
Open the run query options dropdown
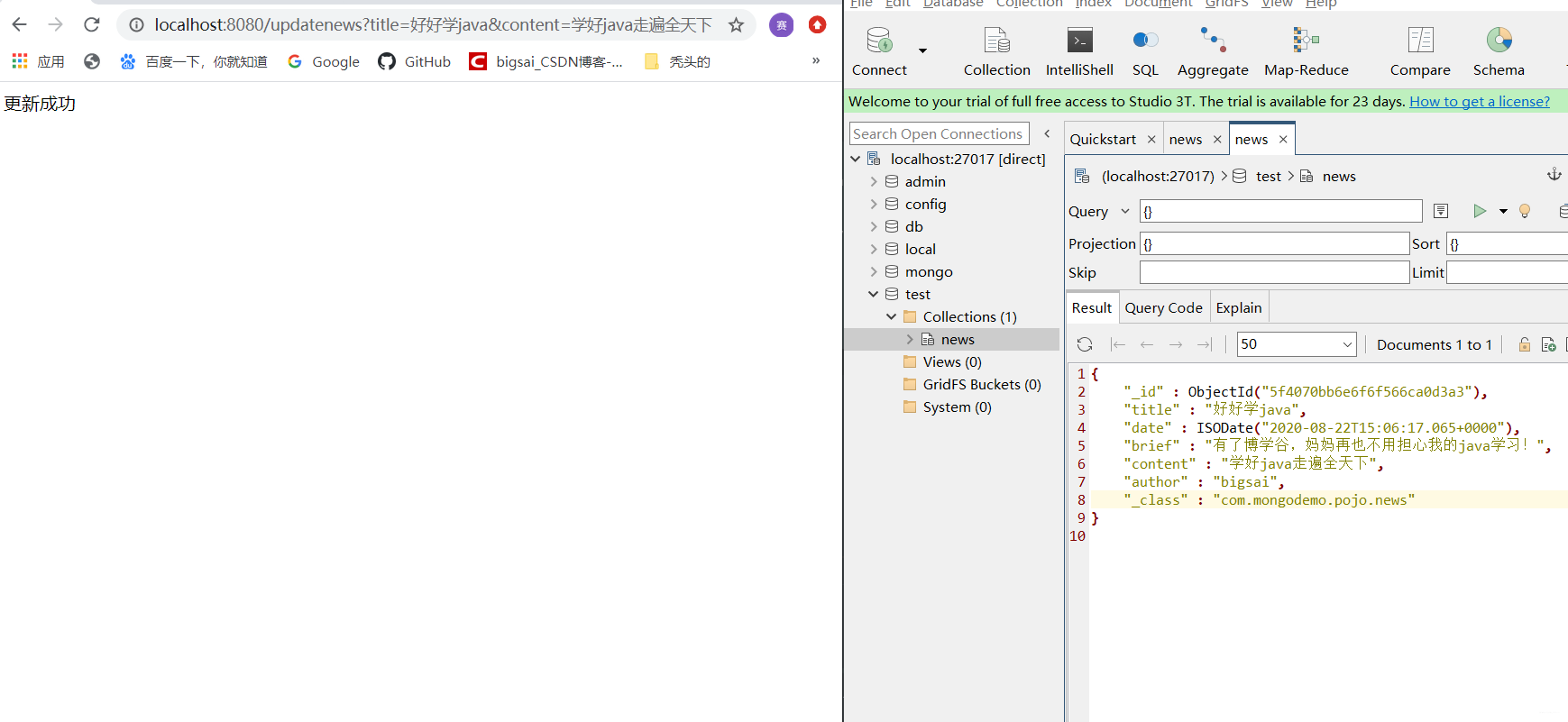click(x=1503, y=211)
